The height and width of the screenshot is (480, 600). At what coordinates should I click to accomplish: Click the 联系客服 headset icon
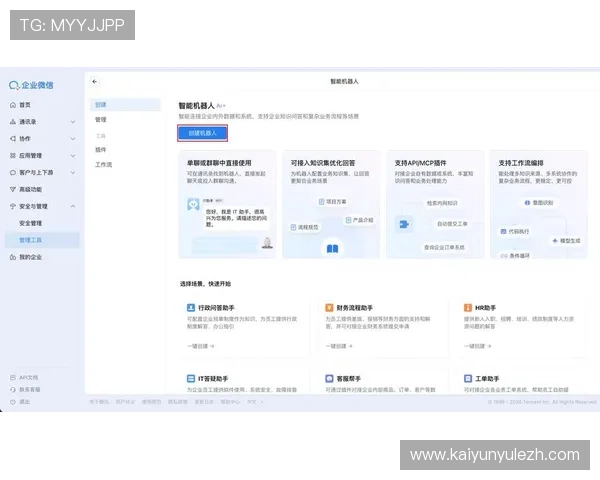tap(13, 389)
